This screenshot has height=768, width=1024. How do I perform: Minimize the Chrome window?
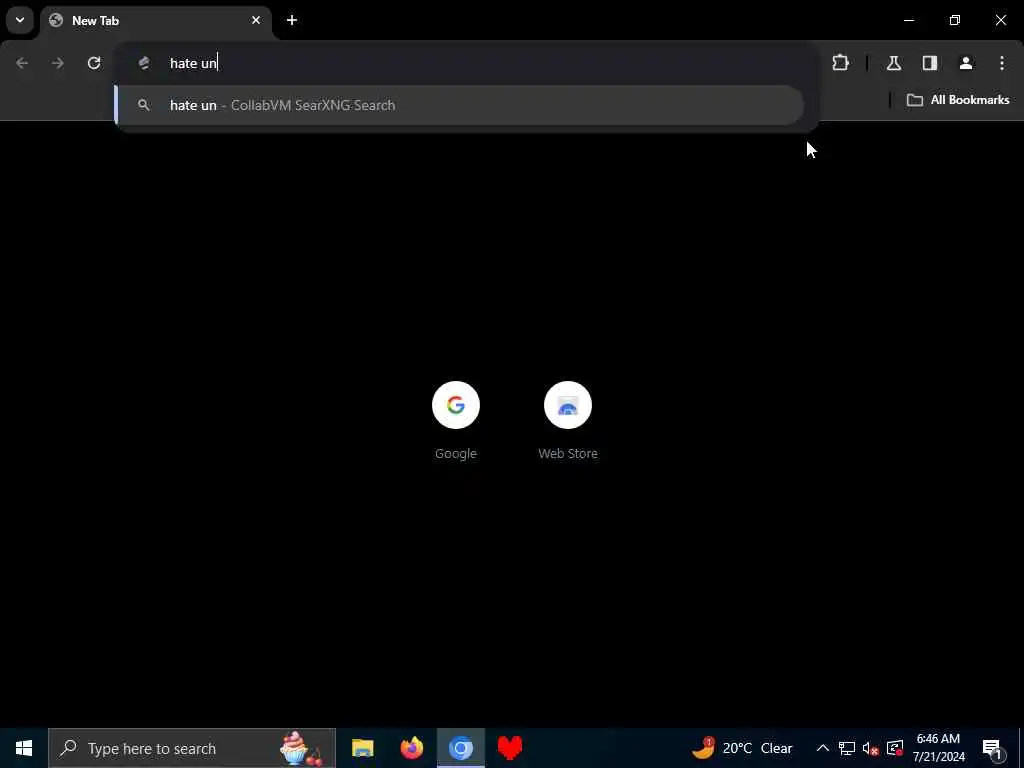pyautogui.click(x=909, y=20)
